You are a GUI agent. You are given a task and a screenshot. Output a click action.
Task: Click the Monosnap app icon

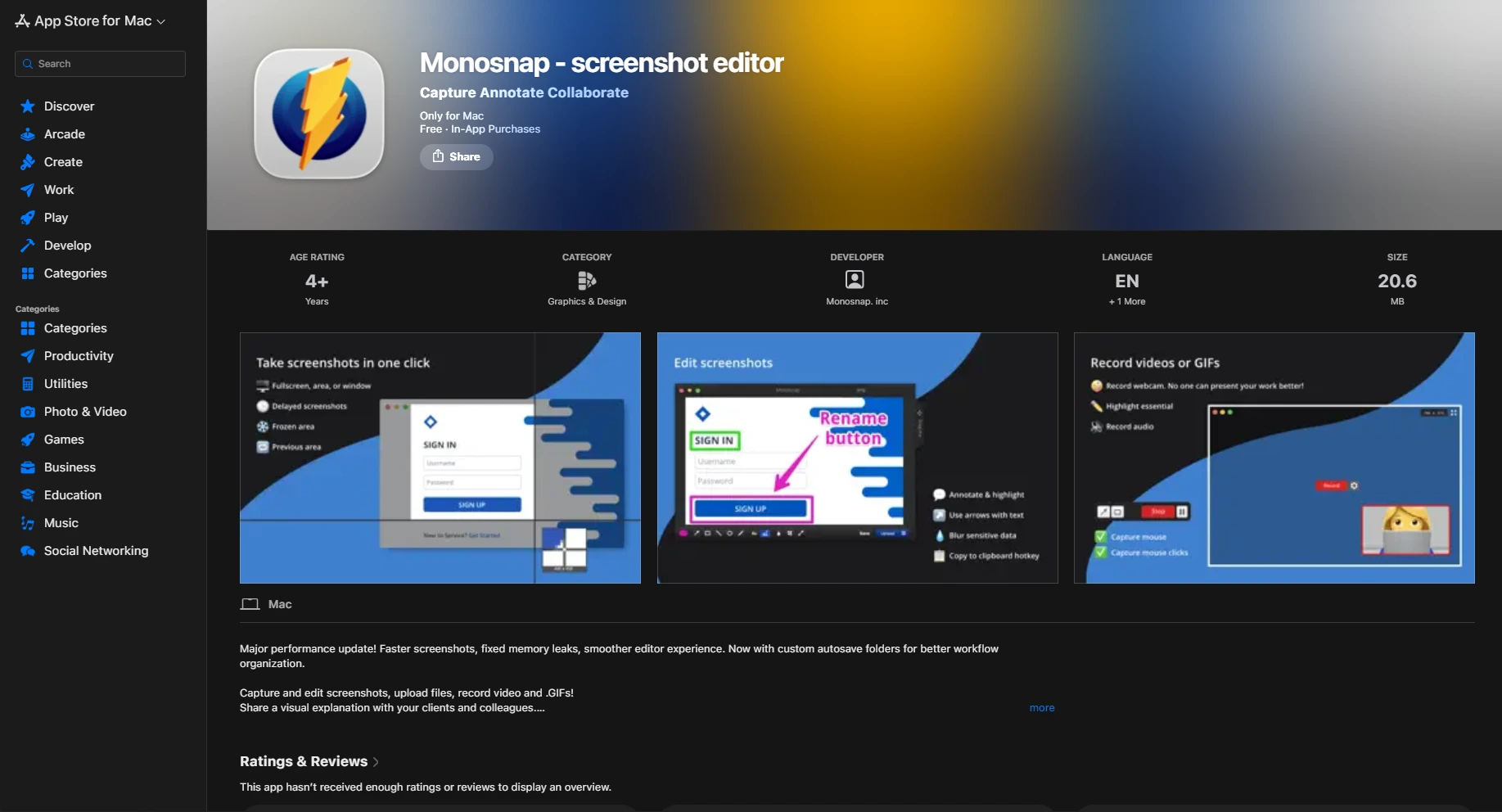click(319, 114)
